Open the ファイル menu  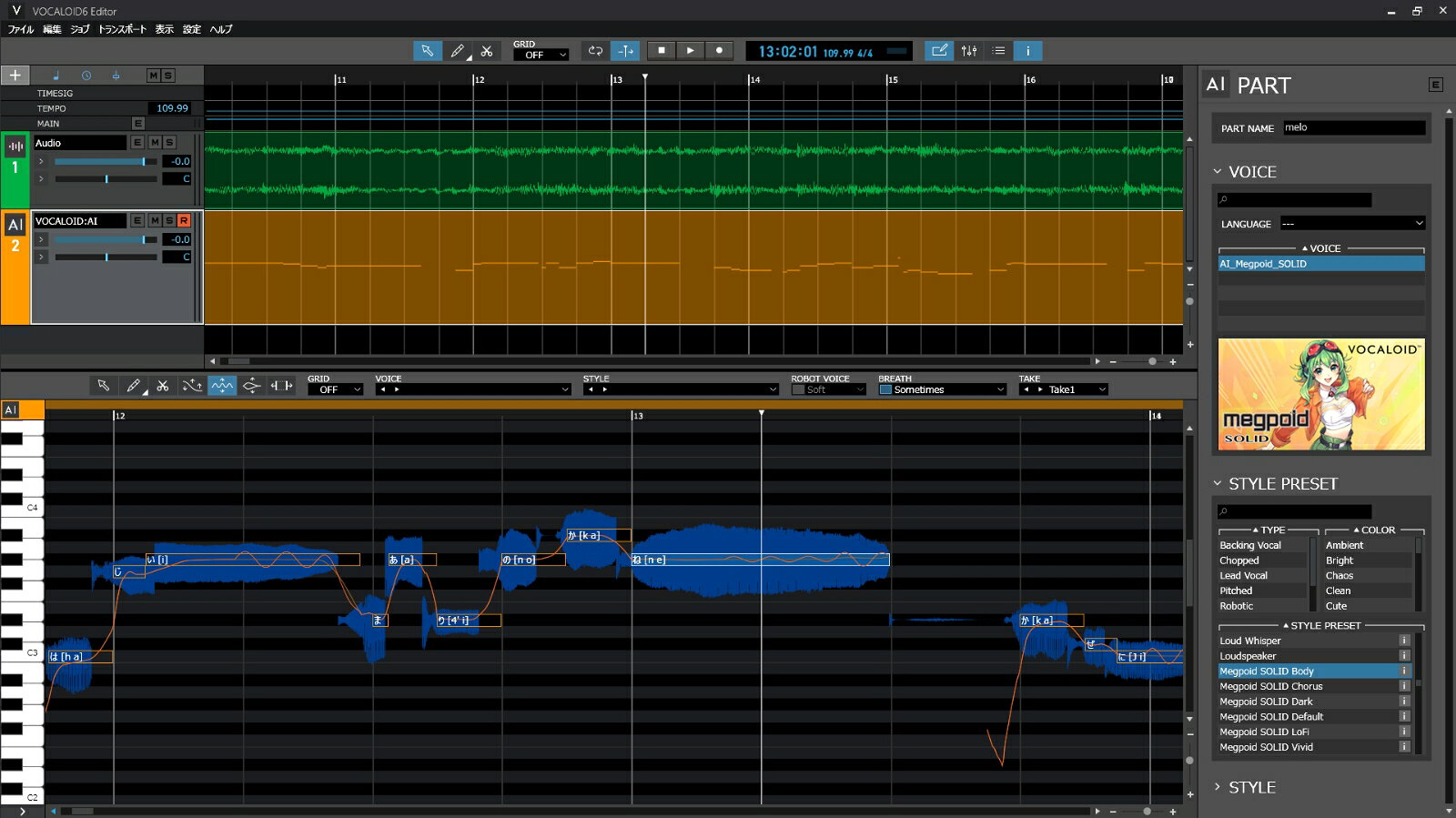click(21, 29)
